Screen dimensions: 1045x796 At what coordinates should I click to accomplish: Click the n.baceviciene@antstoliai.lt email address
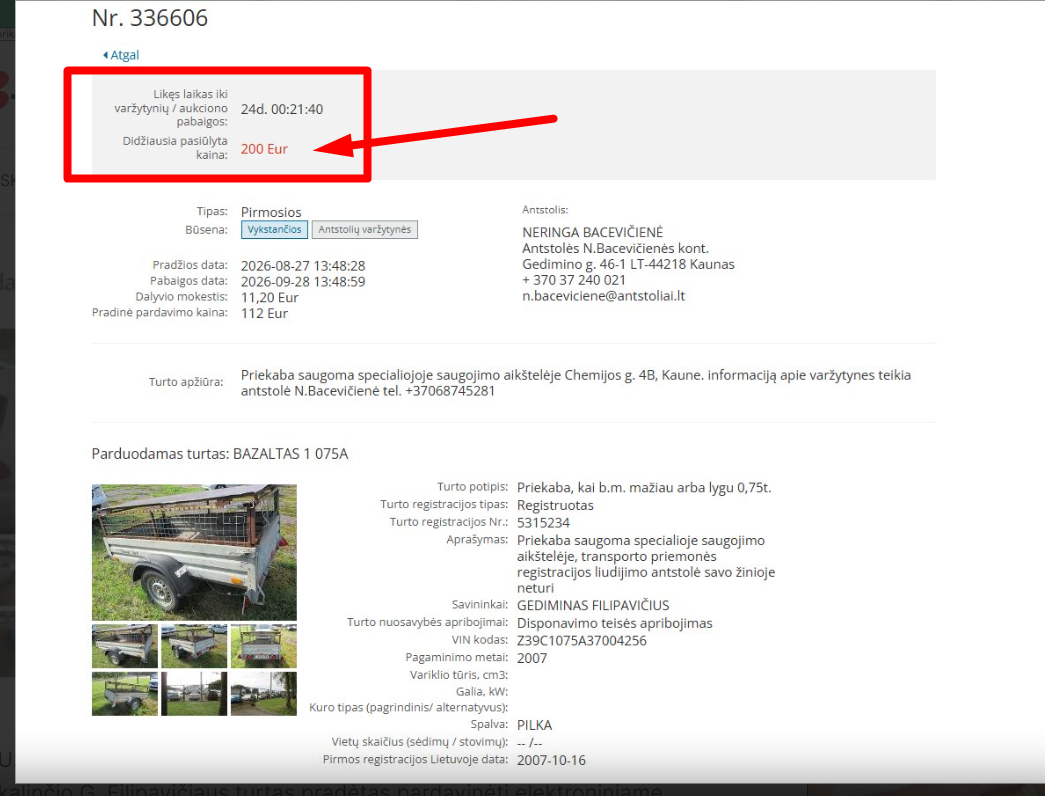[x=603, y=296]
